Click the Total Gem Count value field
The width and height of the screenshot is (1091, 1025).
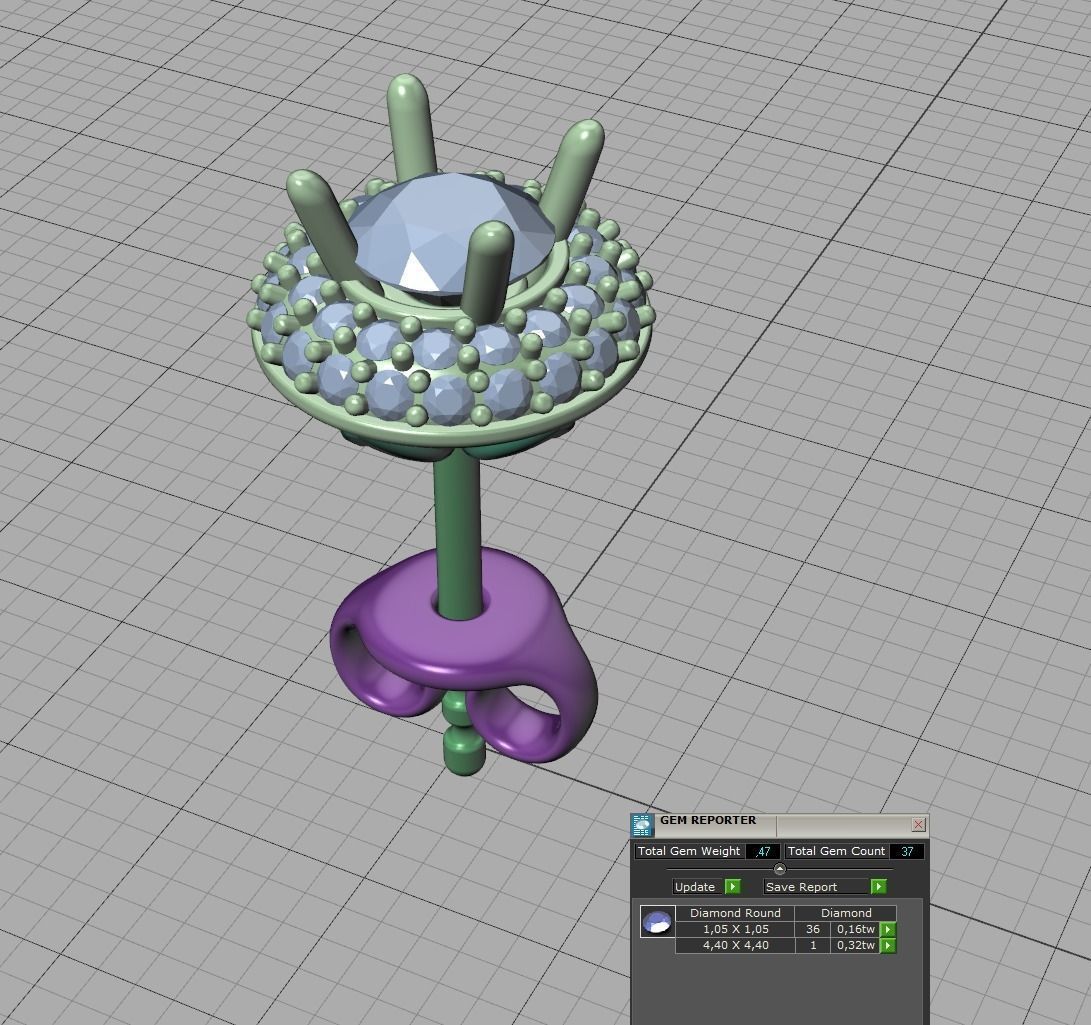[x=907, y=851]
